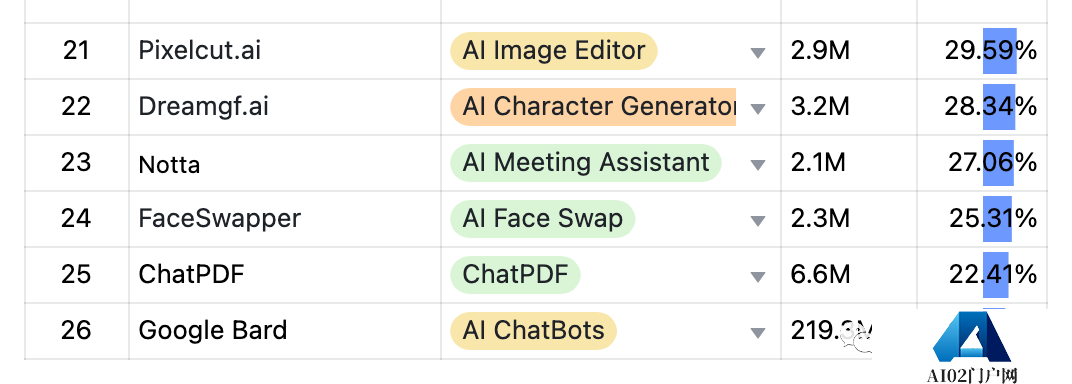1072x384 pixels.
Task: Click the AI Meeting Assistant tag
Action: coord(585,163)
